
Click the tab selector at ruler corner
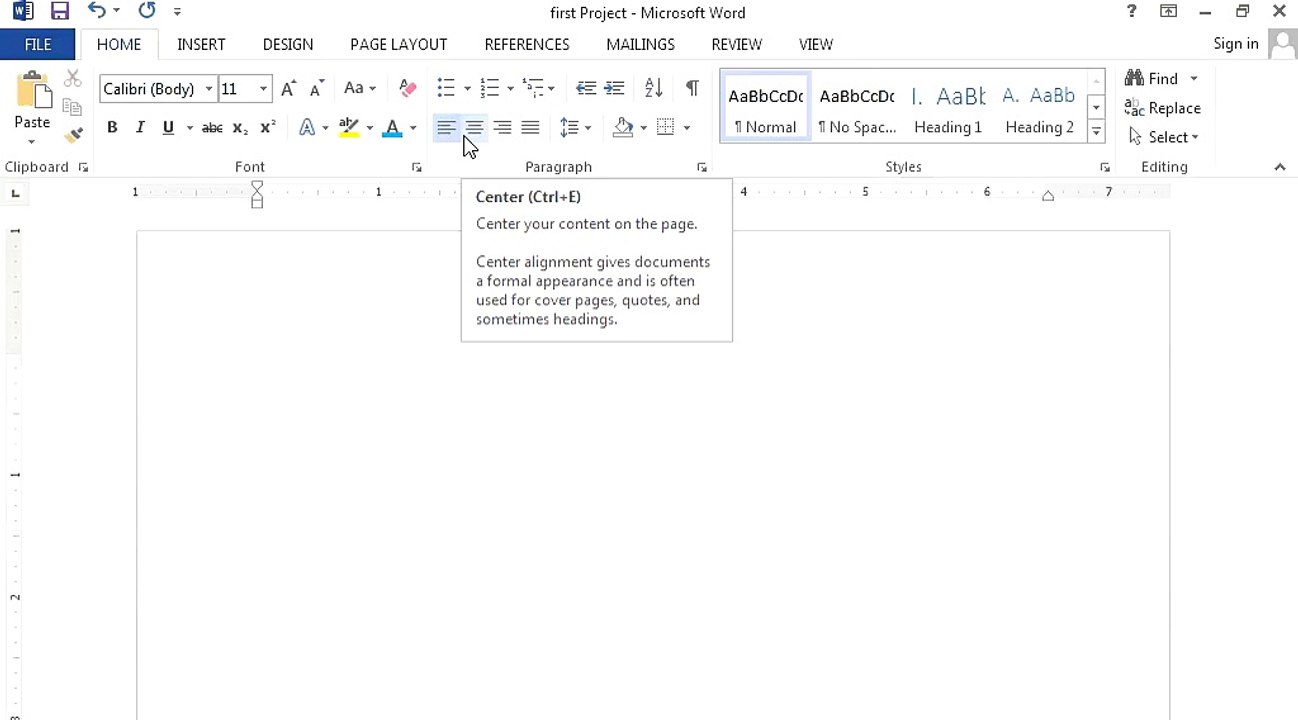pos(15,193)
